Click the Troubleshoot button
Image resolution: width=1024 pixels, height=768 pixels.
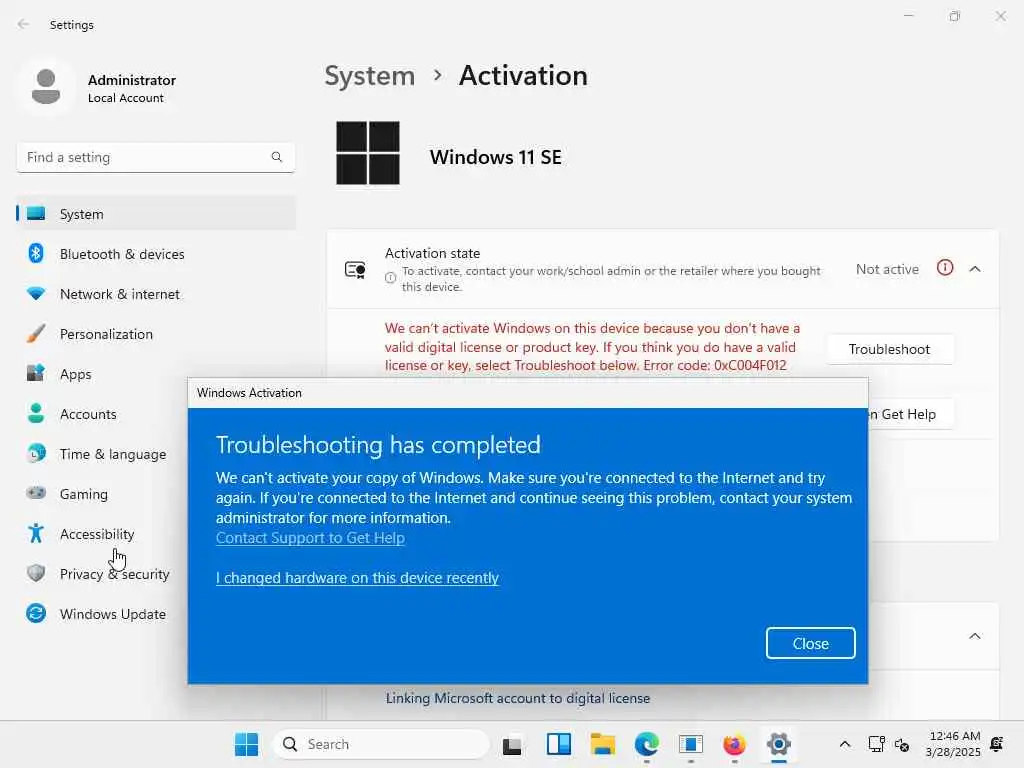point(889,349)
